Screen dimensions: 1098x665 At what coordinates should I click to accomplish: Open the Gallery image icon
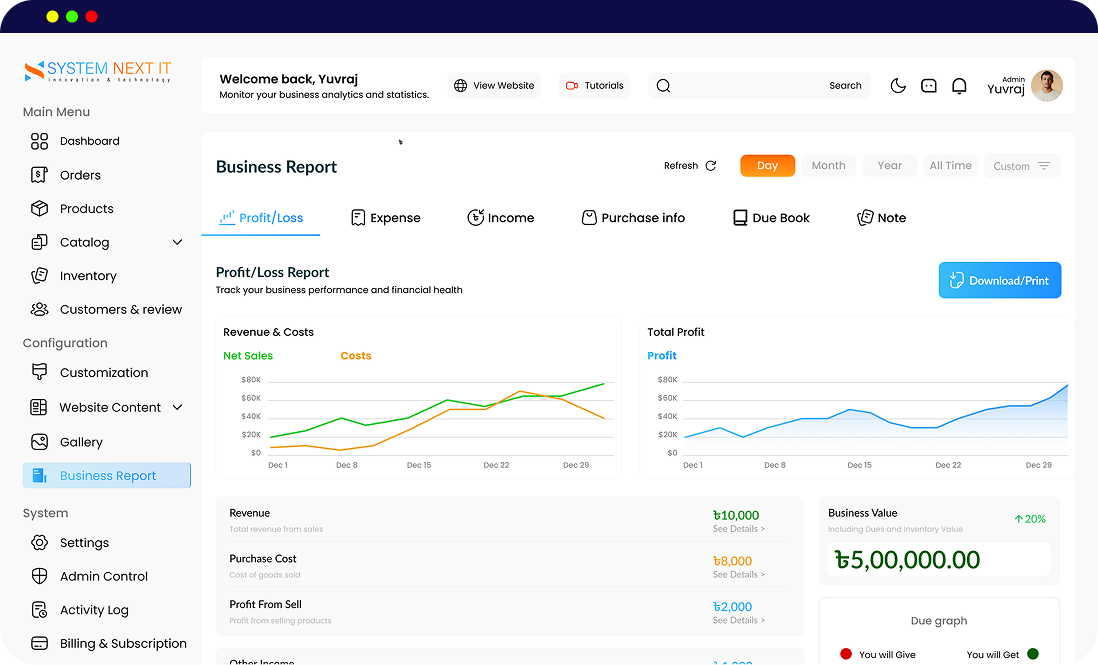click(39, 442)
